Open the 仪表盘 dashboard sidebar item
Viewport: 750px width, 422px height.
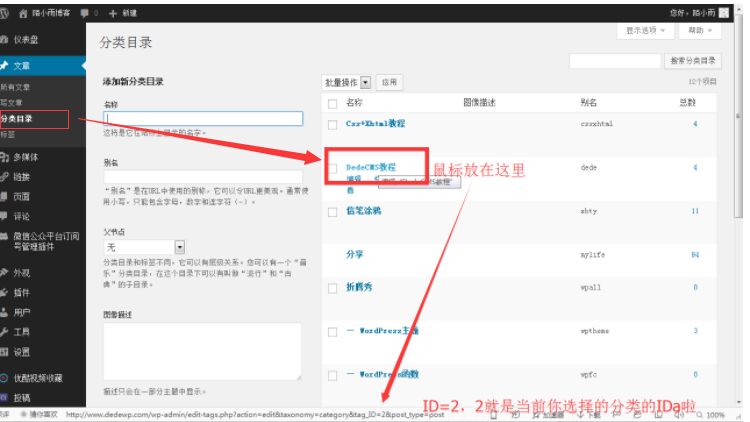[x=27, y=39]
